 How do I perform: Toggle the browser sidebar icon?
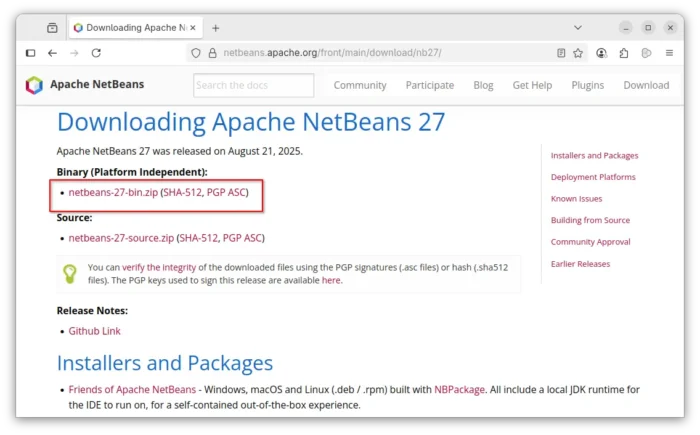click(x=30, y=53)
